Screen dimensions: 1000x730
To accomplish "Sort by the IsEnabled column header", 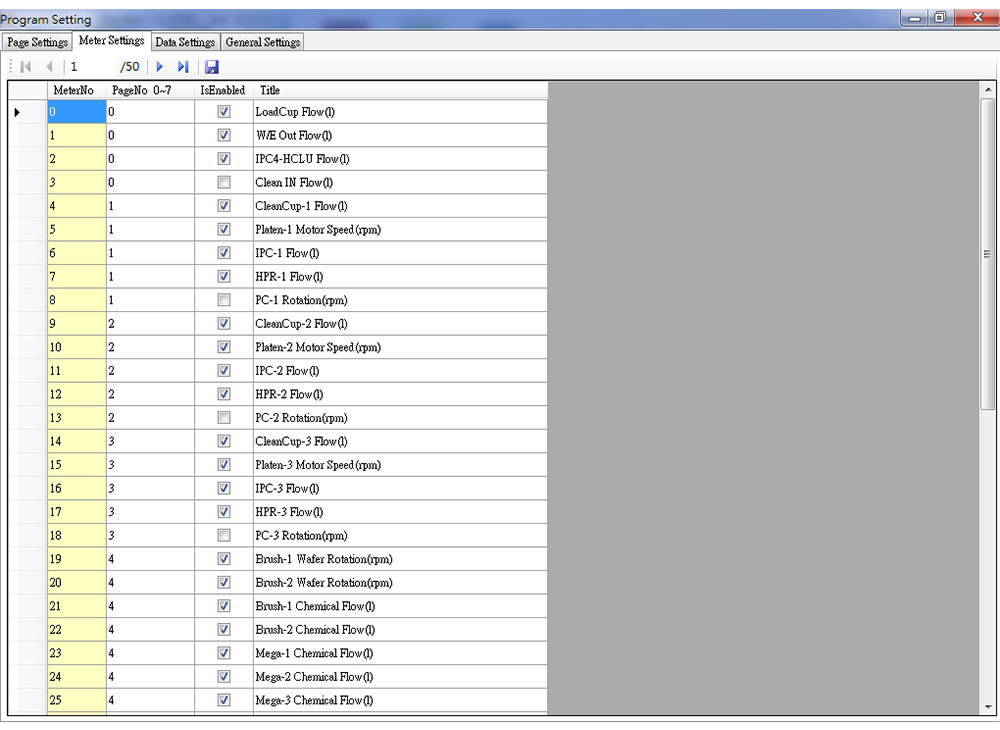I will [x=223, y=90].
